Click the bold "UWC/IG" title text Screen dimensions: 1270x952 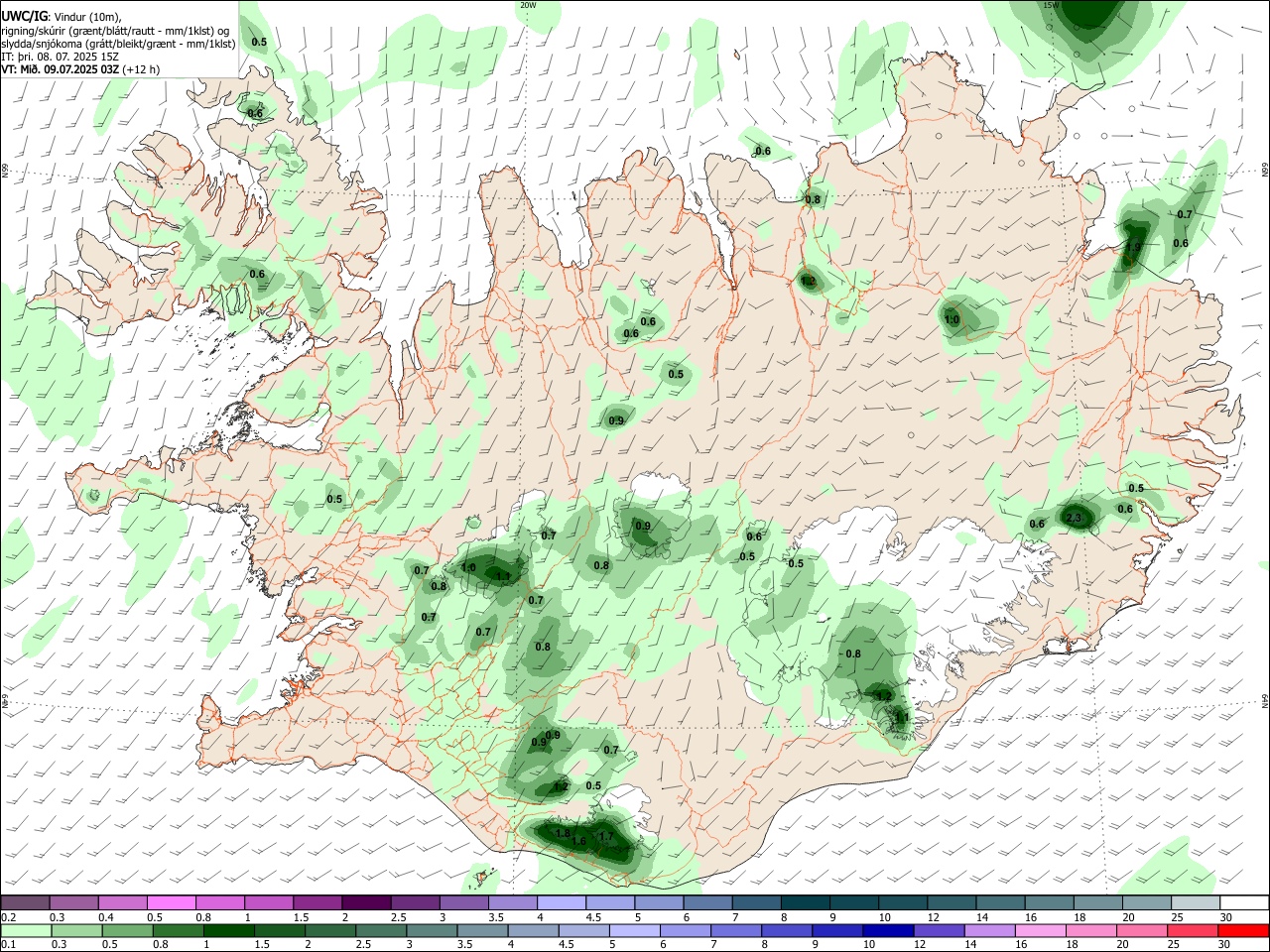click(24, 16)
